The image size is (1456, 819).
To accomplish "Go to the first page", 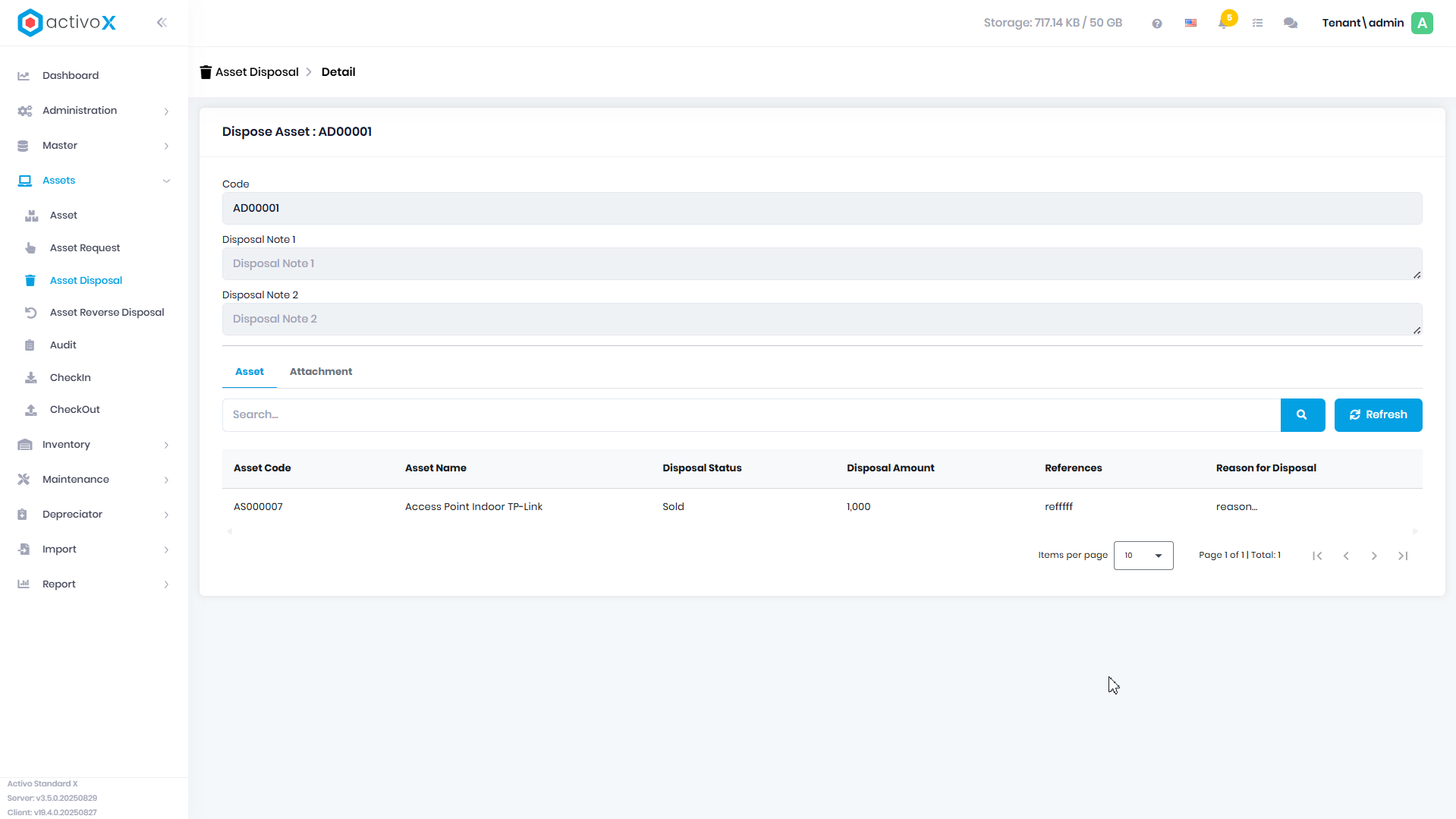I will tap(1317, 556).
